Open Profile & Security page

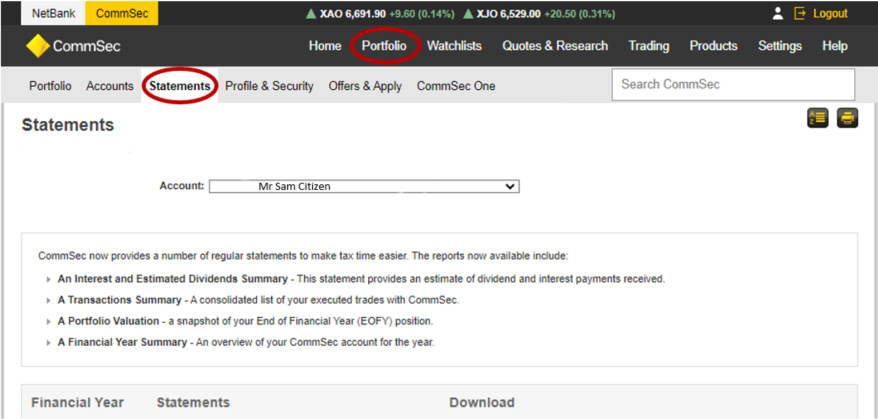(269, 86)
